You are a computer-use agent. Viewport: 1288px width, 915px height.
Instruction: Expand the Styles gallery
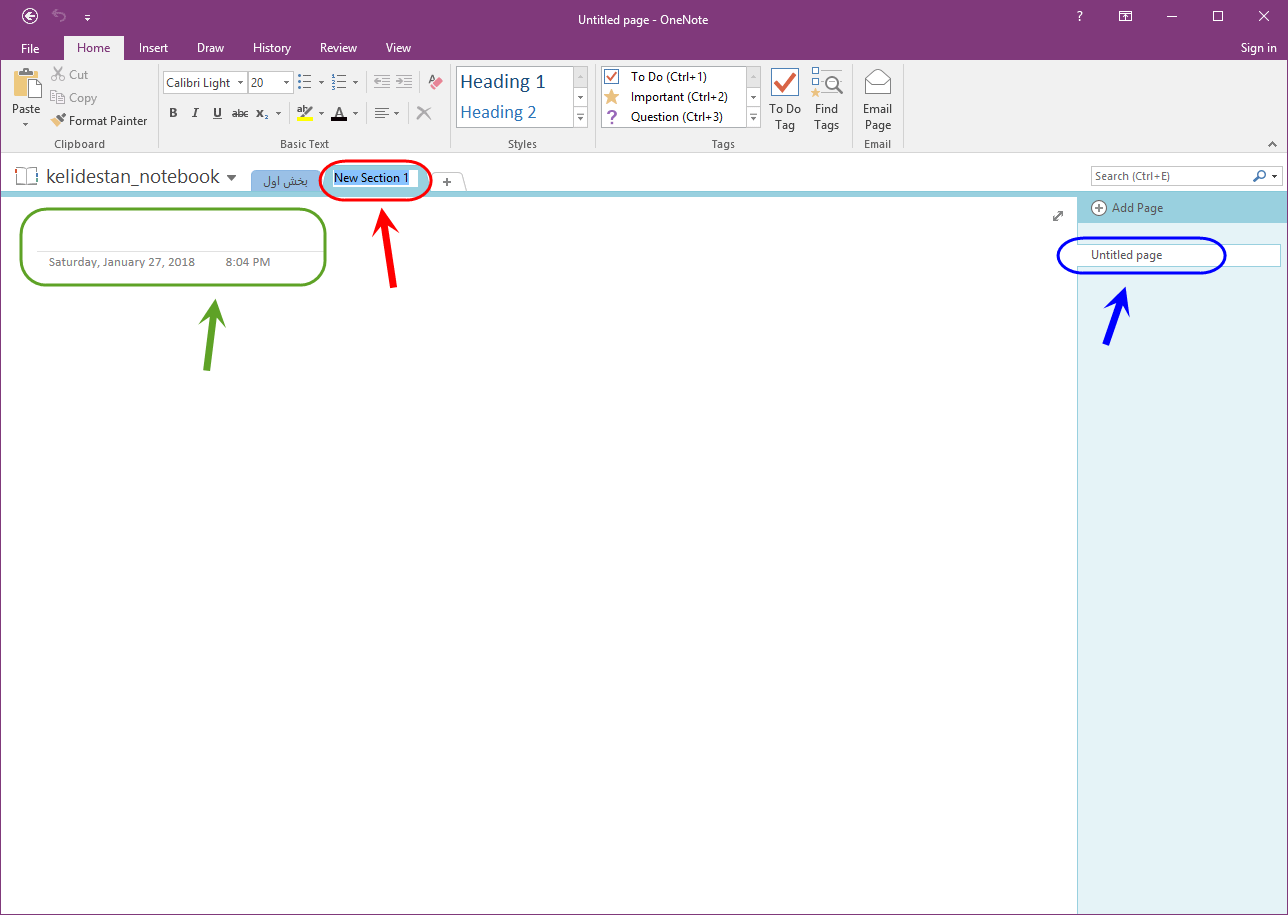click(x=580, y=118)
